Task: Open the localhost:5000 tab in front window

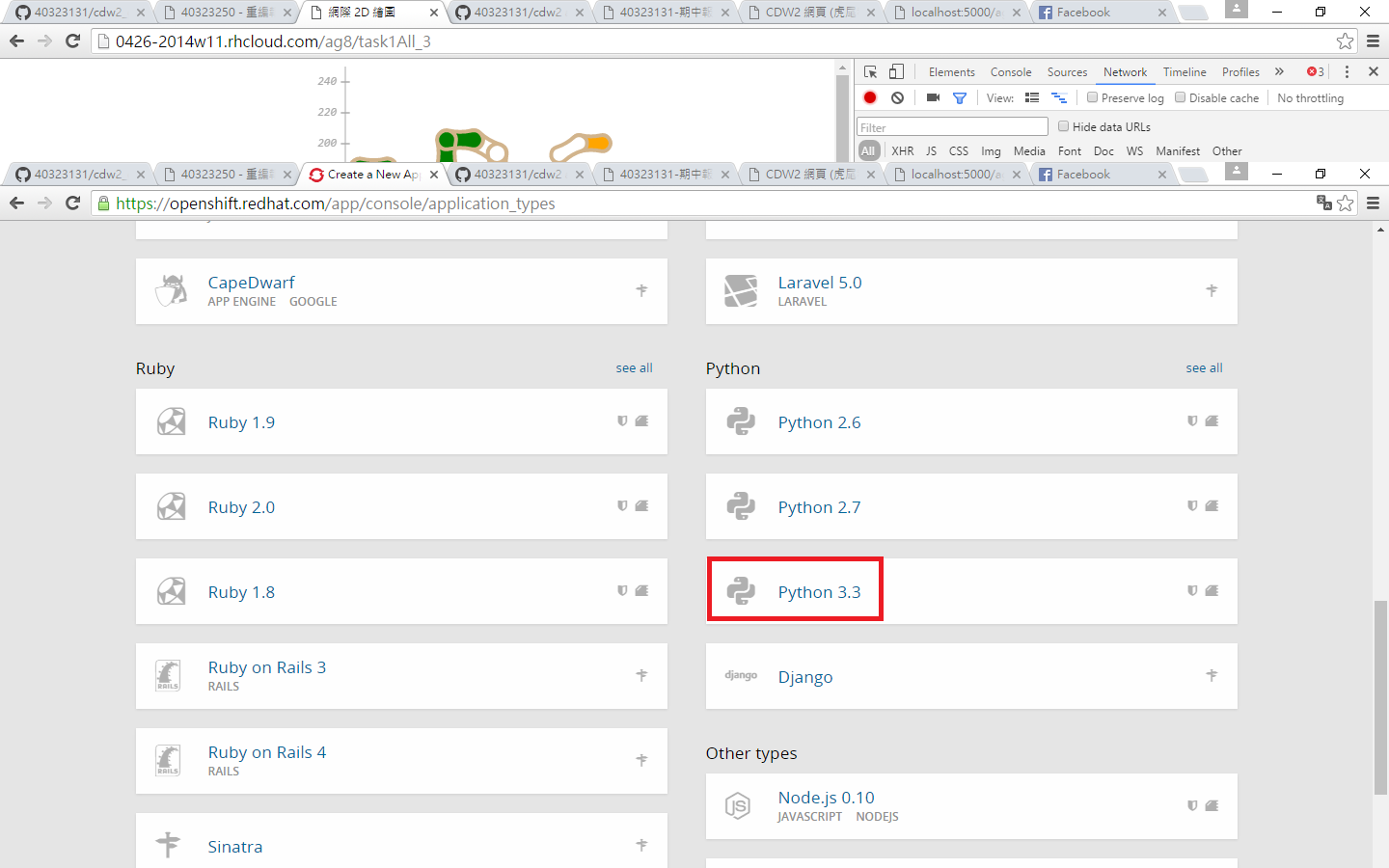Action: coord(956,175)
